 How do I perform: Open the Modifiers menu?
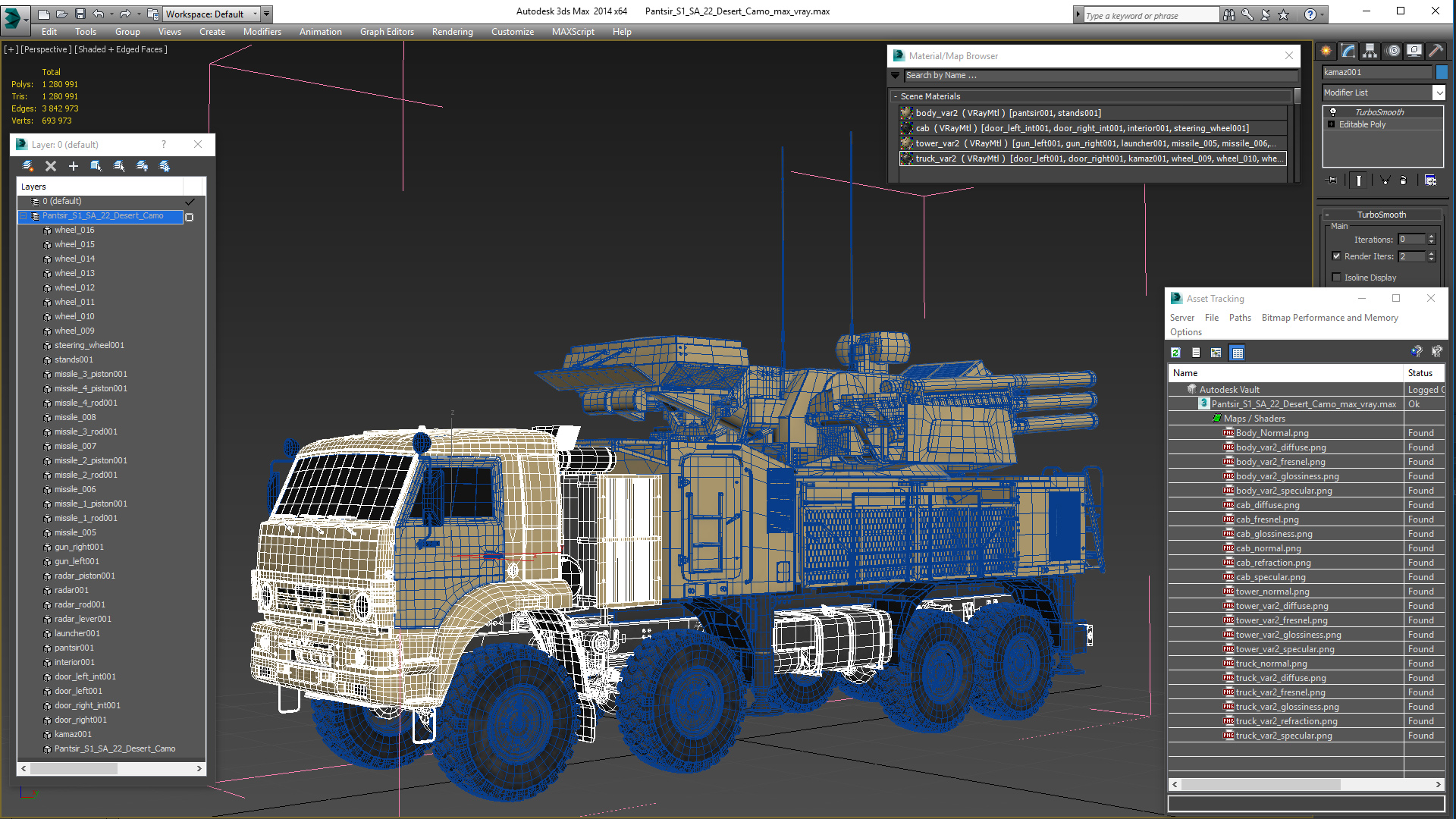point(262,32)
